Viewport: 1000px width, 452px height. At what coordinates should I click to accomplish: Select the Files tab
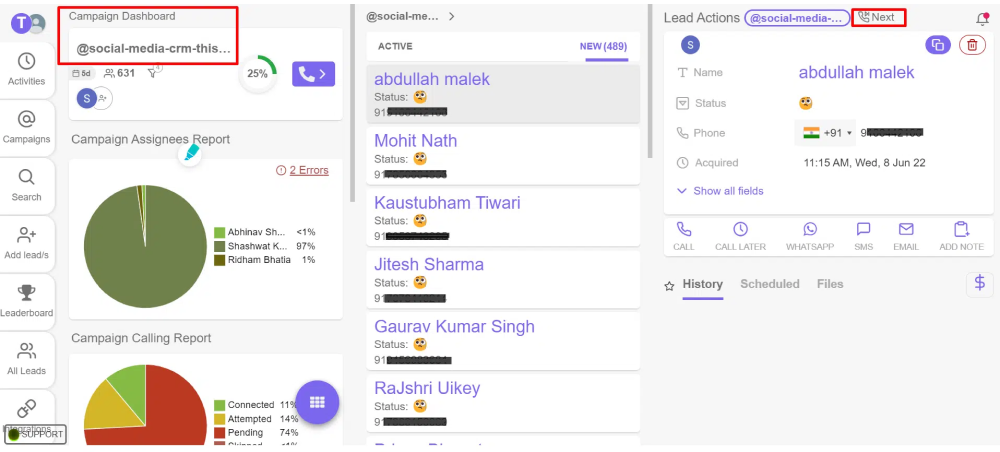[830, 284]
